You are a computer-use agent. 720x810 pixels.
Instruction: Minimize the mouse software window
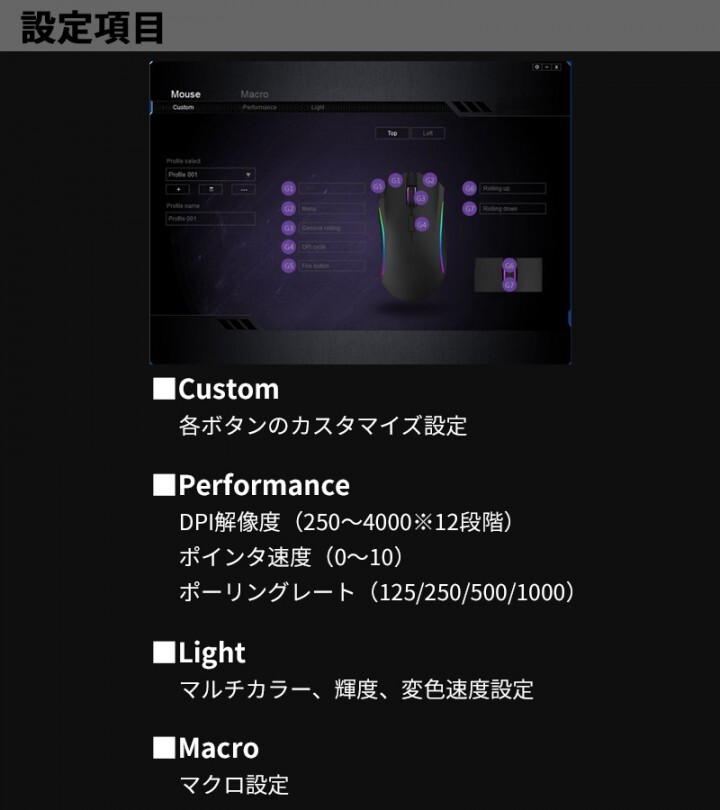coord(547,67)
